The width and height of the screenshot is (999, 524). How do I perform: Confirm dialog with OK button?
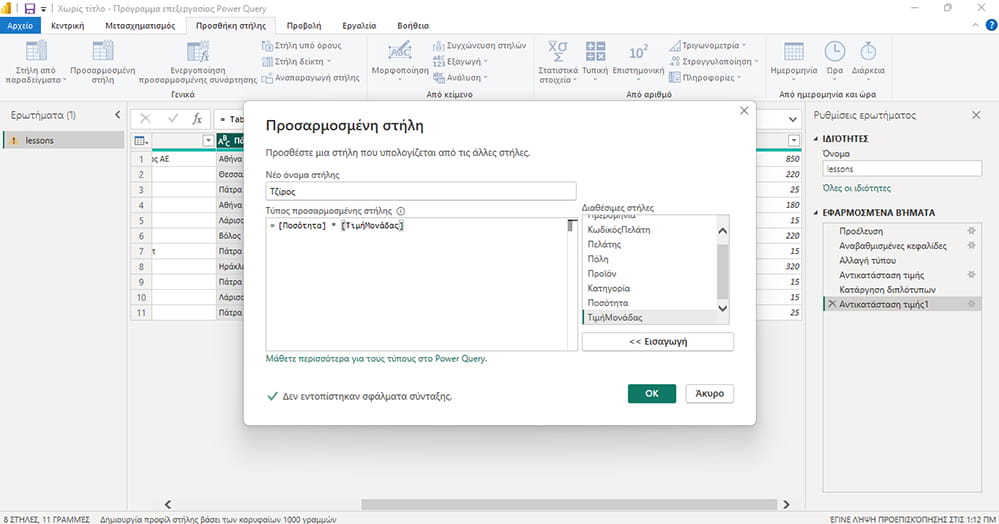pos(652,393)
